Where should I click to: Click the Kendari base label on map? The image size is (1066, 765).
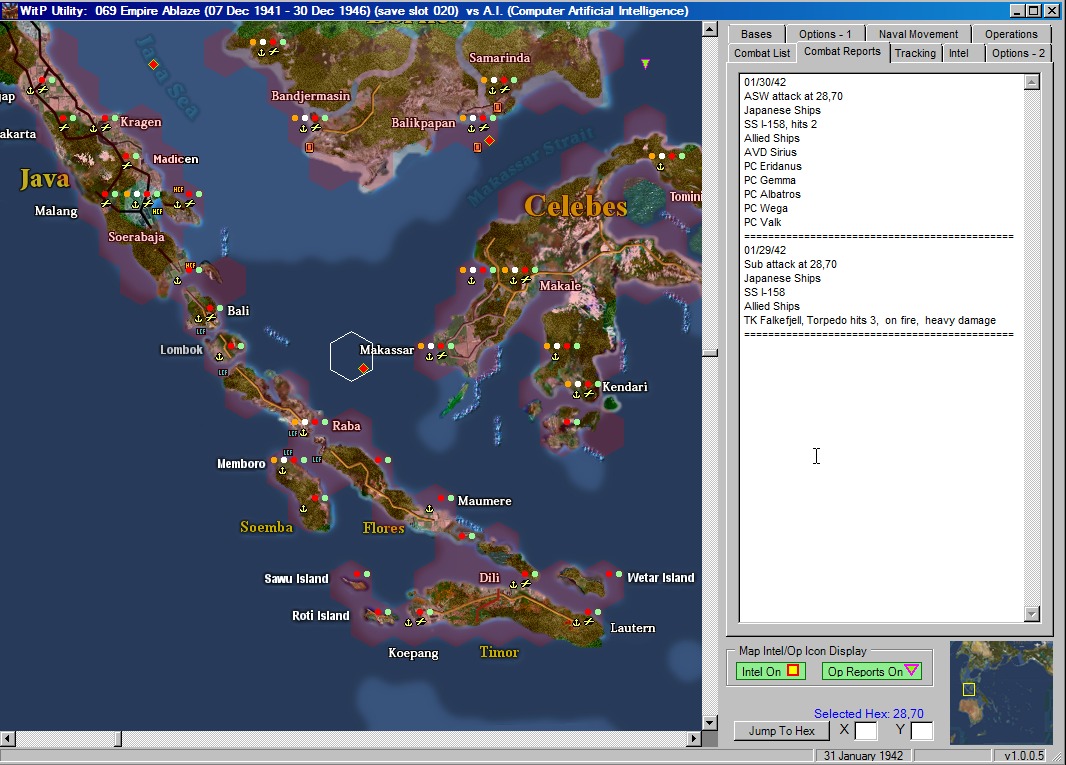[x=625, y=386]
